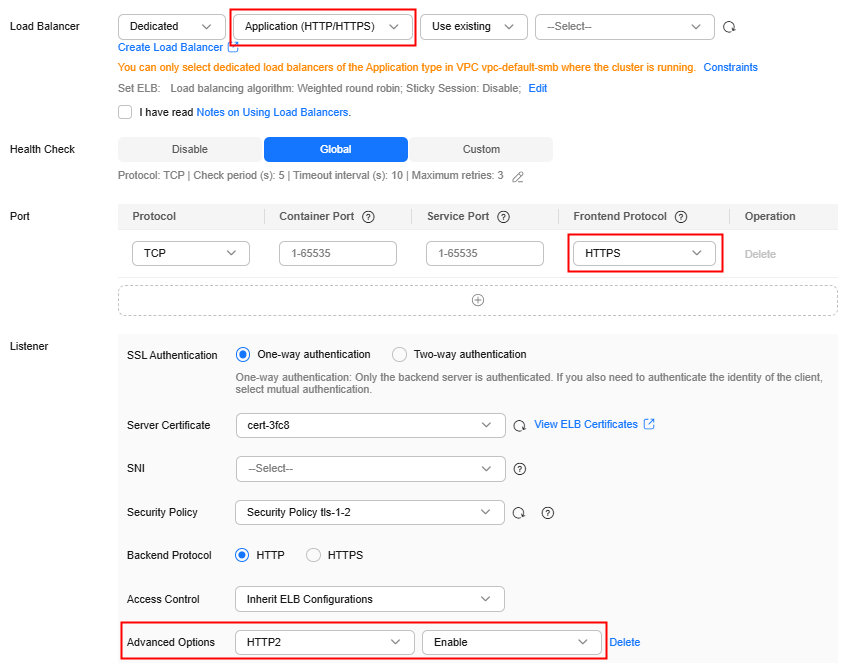
Task: Select the Disable health check tab
Action: [190, 150]
